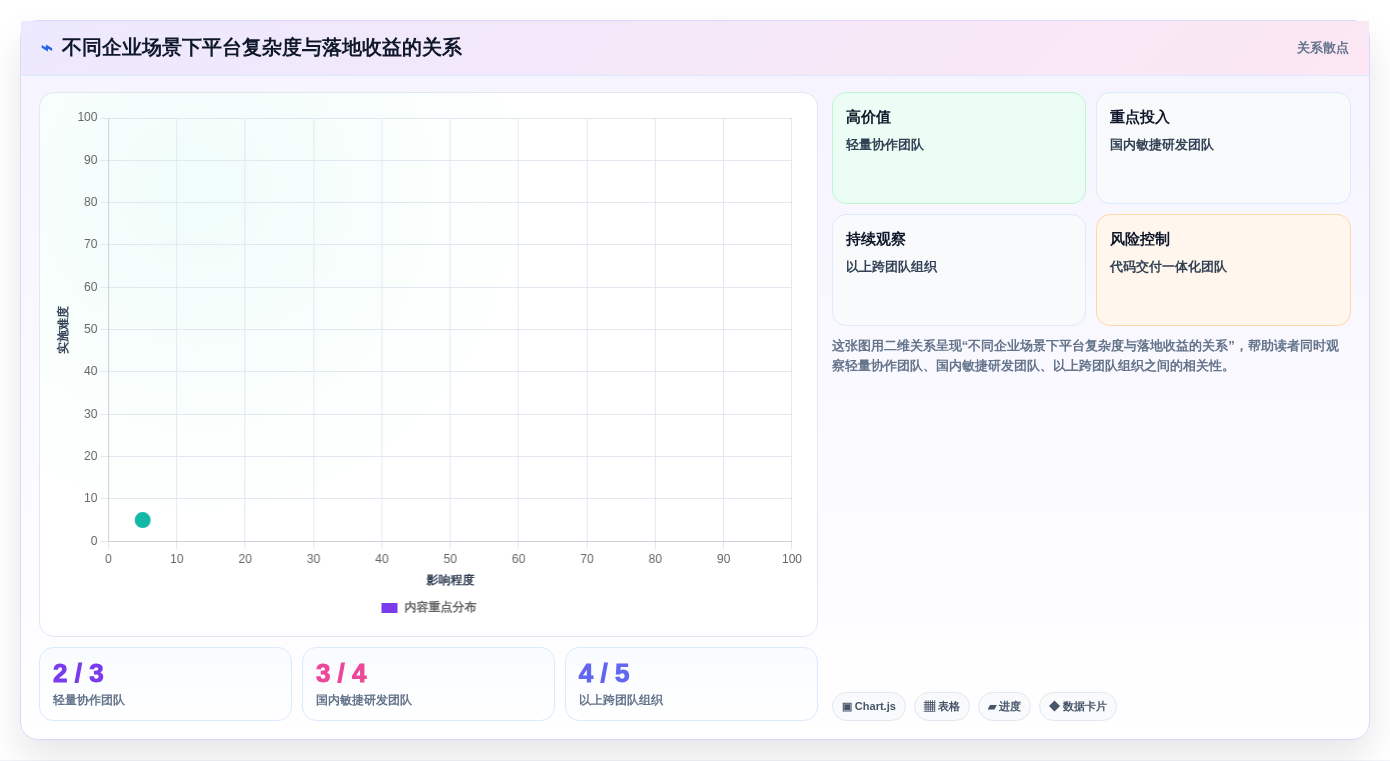The height and width of the screenshot is (761, 1390).
Task: Click the 表格 tag chip
Action: [942, 707]
